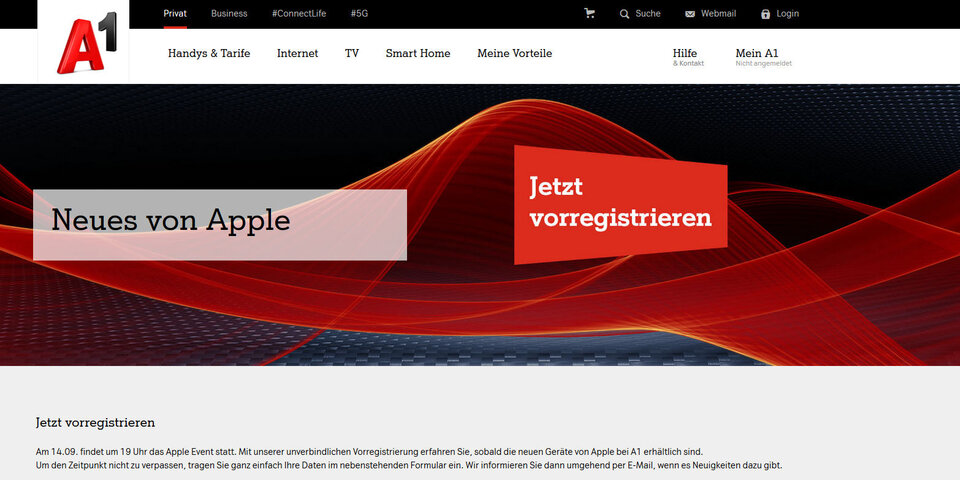Open Mein A1 account menu
960x480 pixels.
click(763, 57)
